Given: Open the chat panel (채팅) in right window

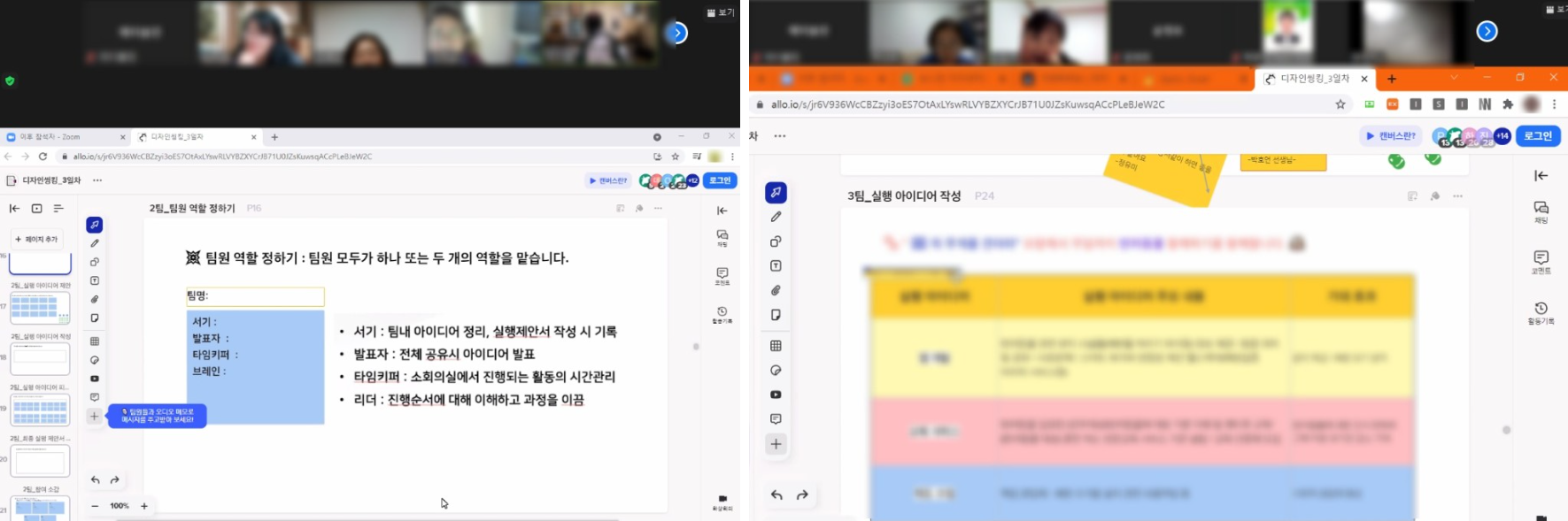Looking at the screenshot, I should 1541,211.
